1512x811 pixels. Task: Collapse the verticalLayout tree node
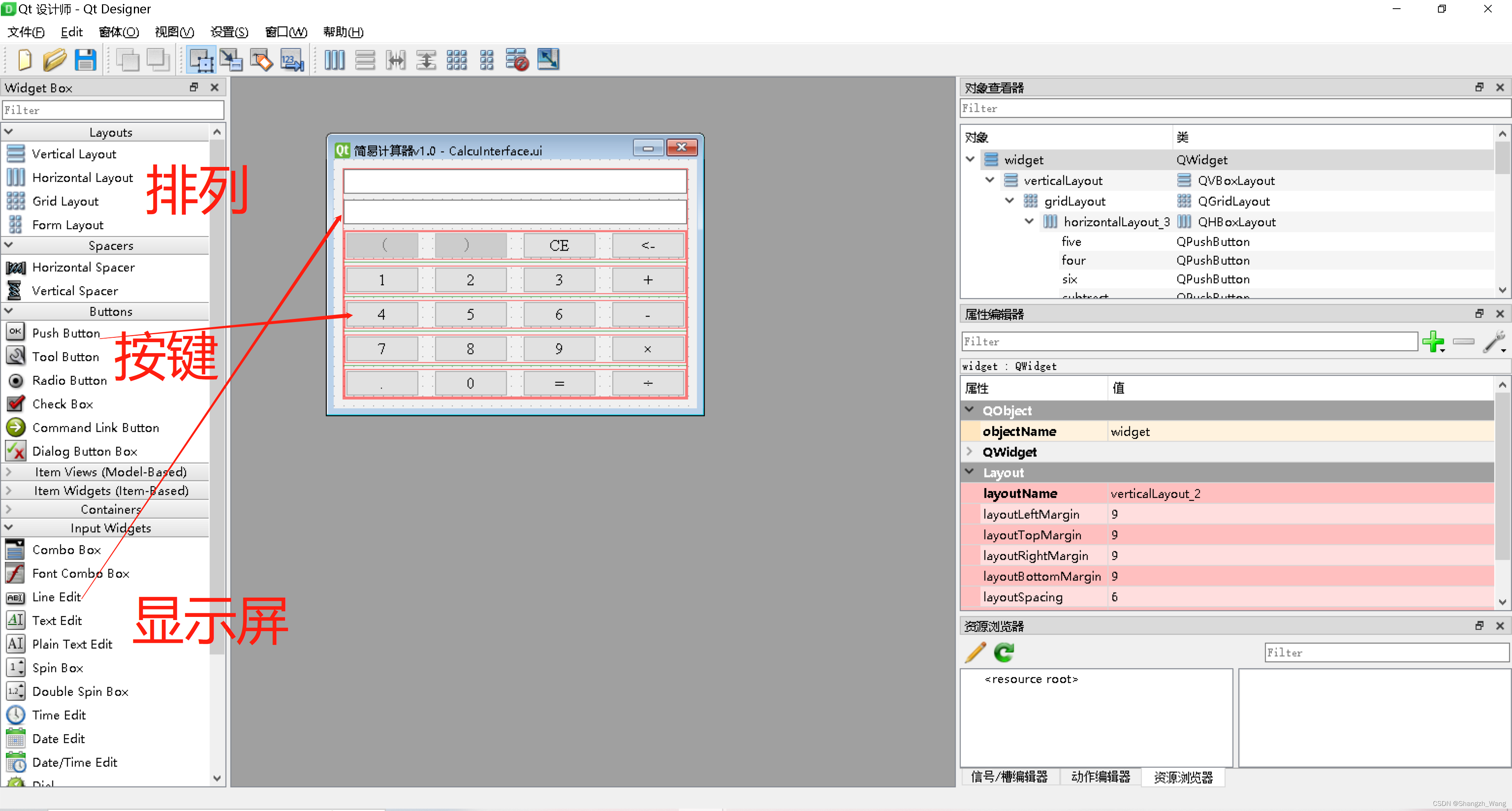coord(989,180)
